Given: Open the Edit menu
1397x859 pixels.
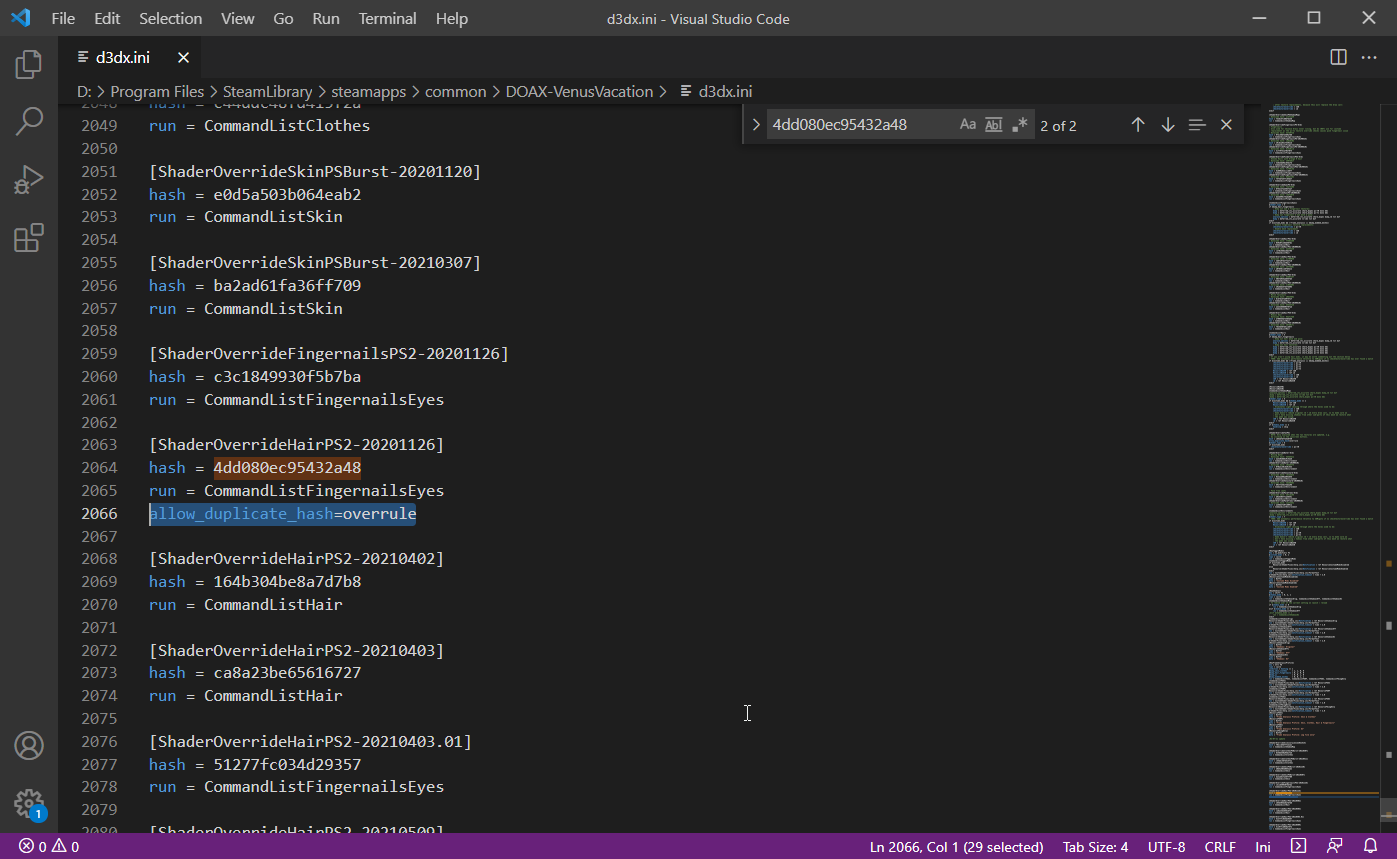Looking at the screenshot, I should click(x=107, y=18).
